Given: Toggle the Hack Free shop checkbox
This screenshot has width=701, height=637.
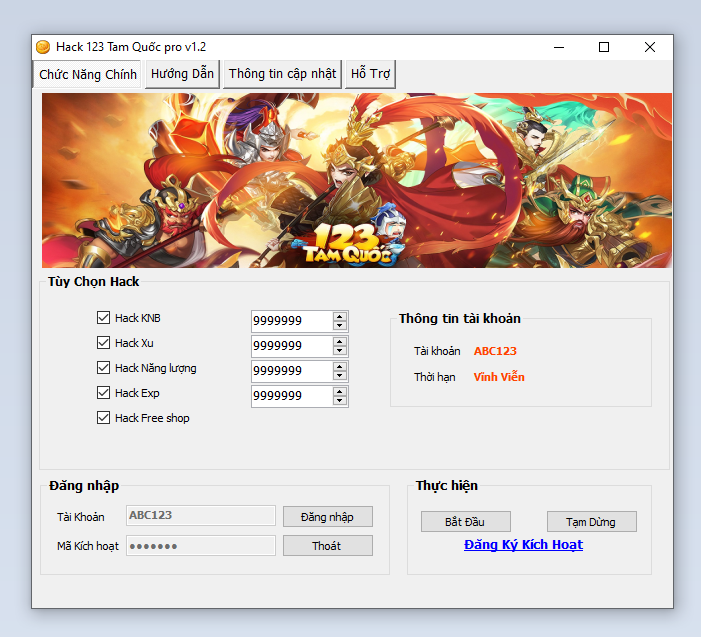Looking at the screenshot, I should tap(103, 418).
